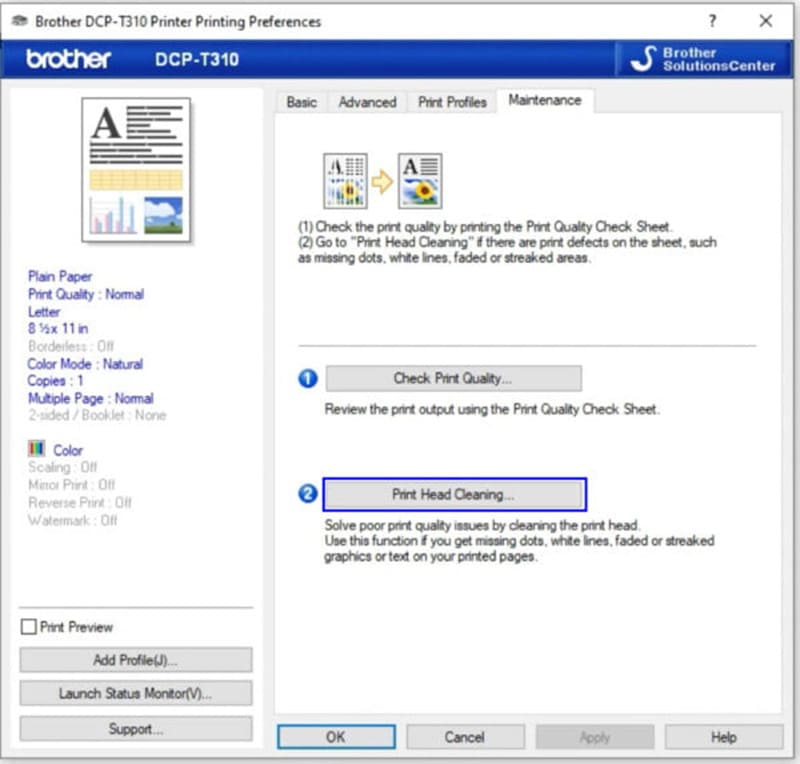Image resolution: width=800 pixels, height=764 pixels.
Task: Click '2-sided / Booklet : None' text
Action: point(97,415)
